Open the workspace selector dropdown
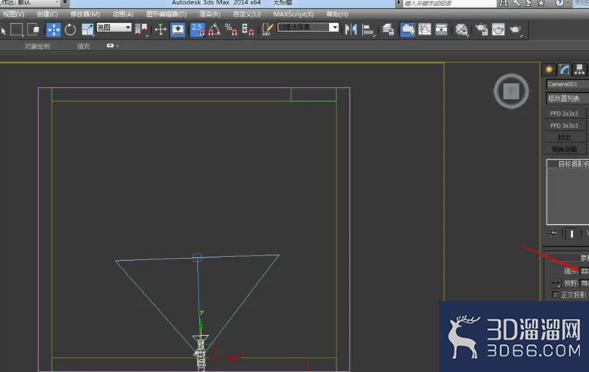This screenshot has height=372, width=589. point(30,3)
